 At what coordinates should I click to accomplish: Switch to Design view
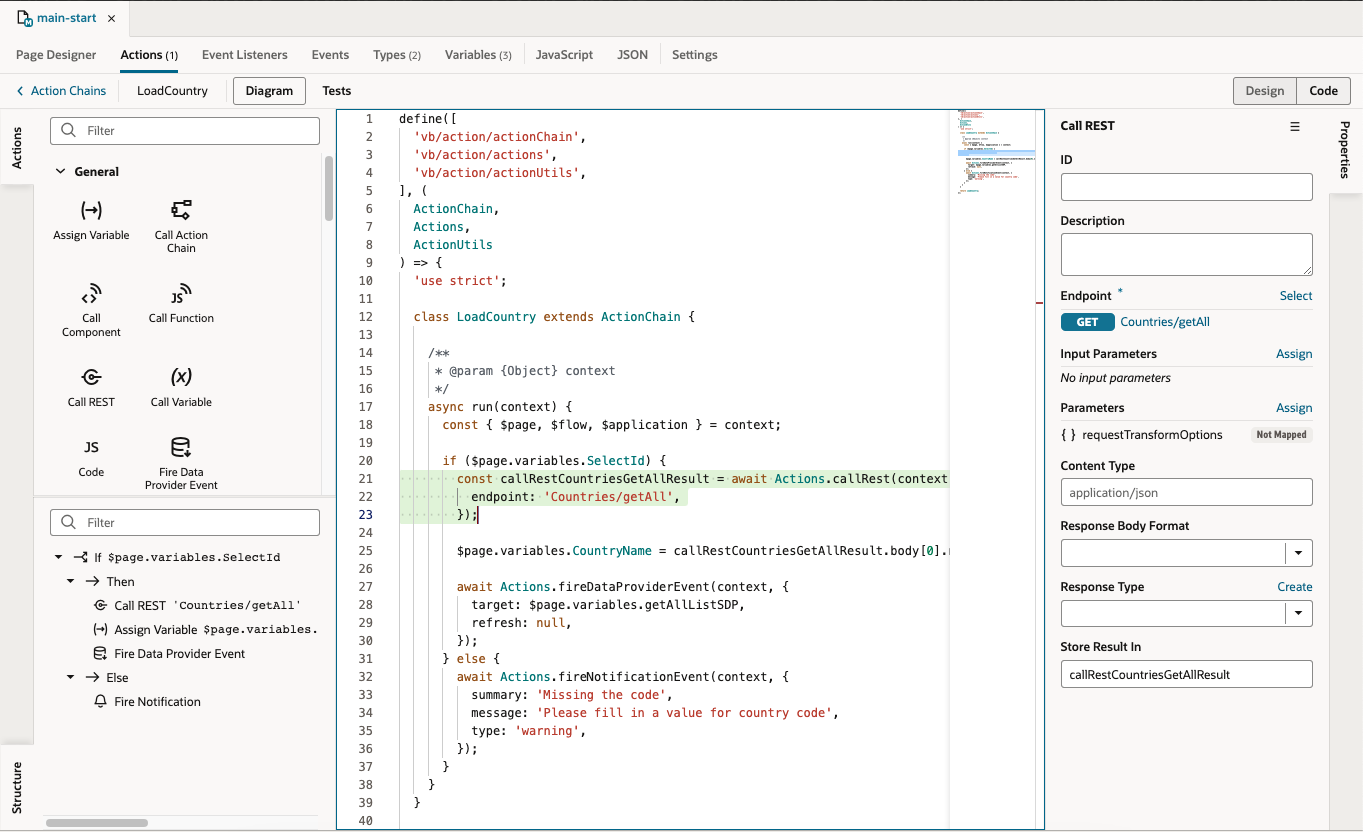click(x=1264, y=90)
